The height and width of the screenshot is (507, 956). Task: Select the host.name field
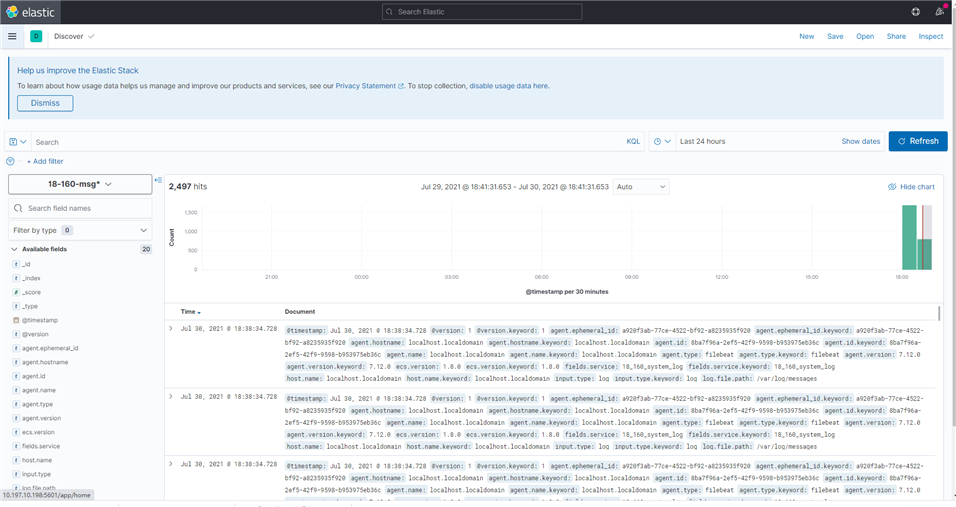tap(37, 461)
